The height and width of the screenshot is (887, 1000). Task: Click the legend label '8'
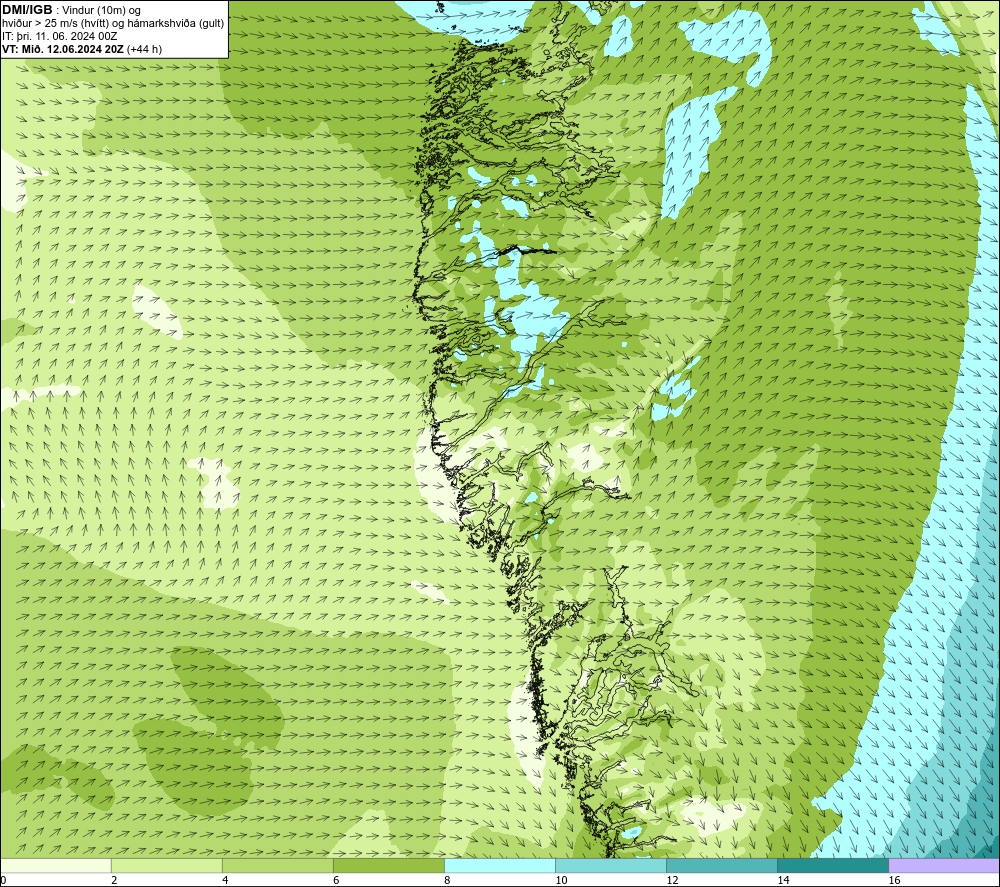[x=447, y=881]
